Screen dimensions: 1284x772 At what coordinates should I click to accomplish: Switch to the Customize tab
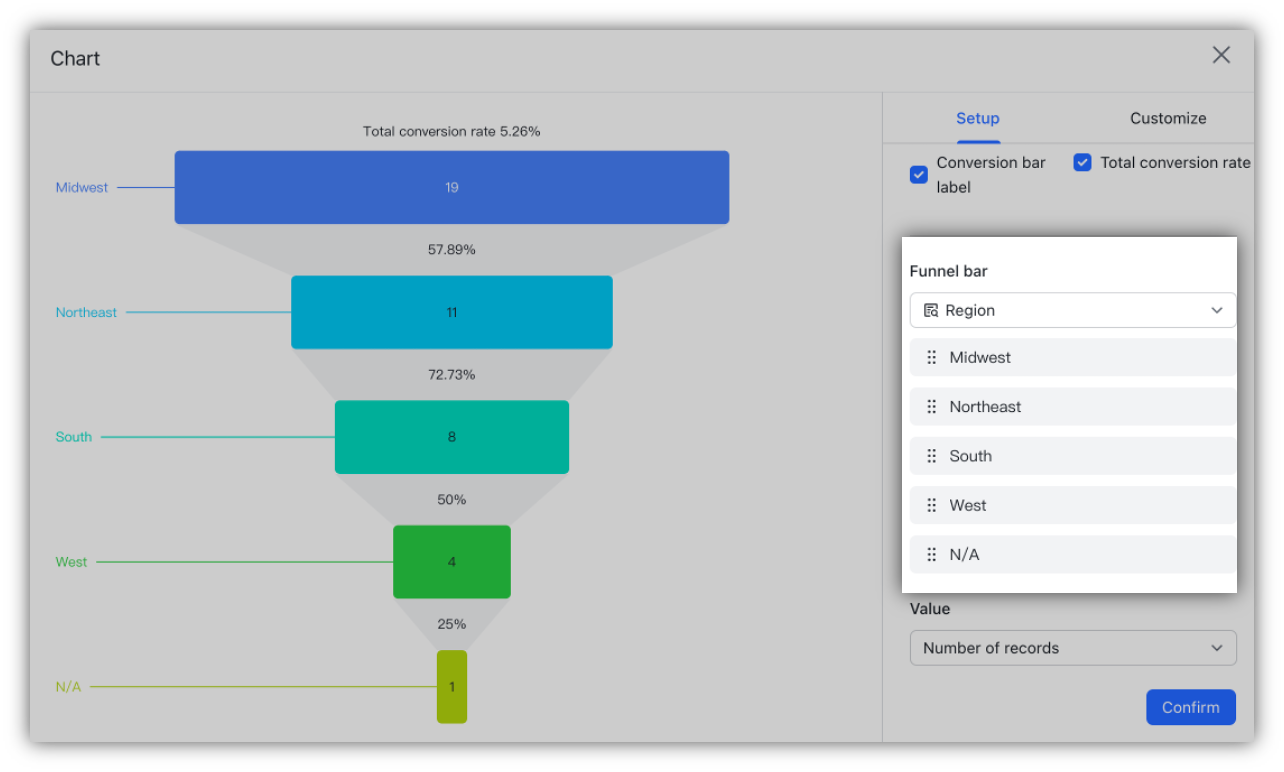click(x=1168, y=118)
